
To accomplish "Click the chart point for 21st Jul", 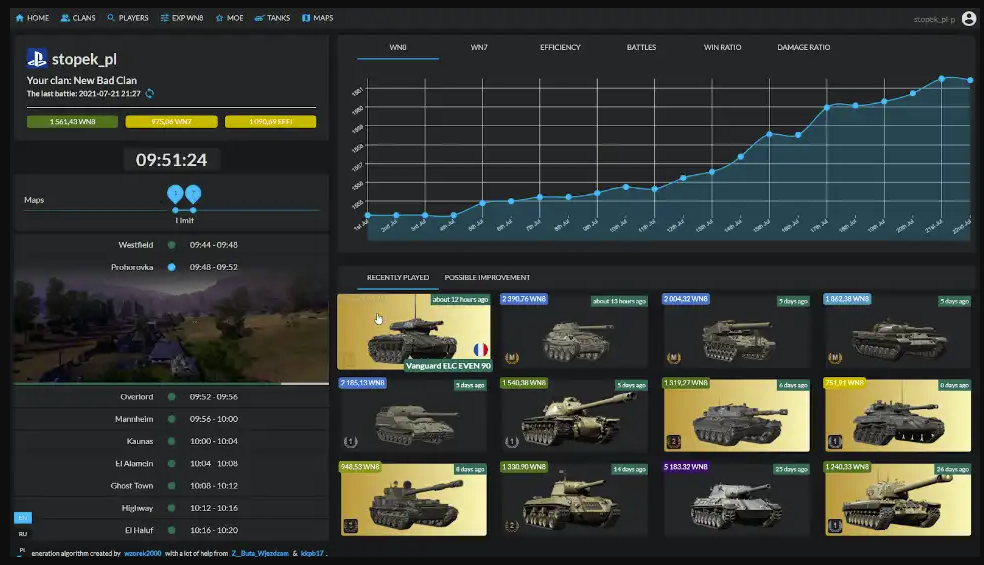I will point(941,78).
